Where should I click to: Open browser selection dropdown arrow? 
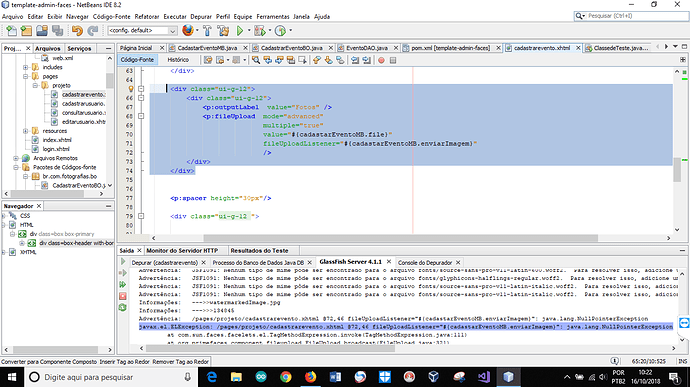pyautogui.click(x=197, y=30)
